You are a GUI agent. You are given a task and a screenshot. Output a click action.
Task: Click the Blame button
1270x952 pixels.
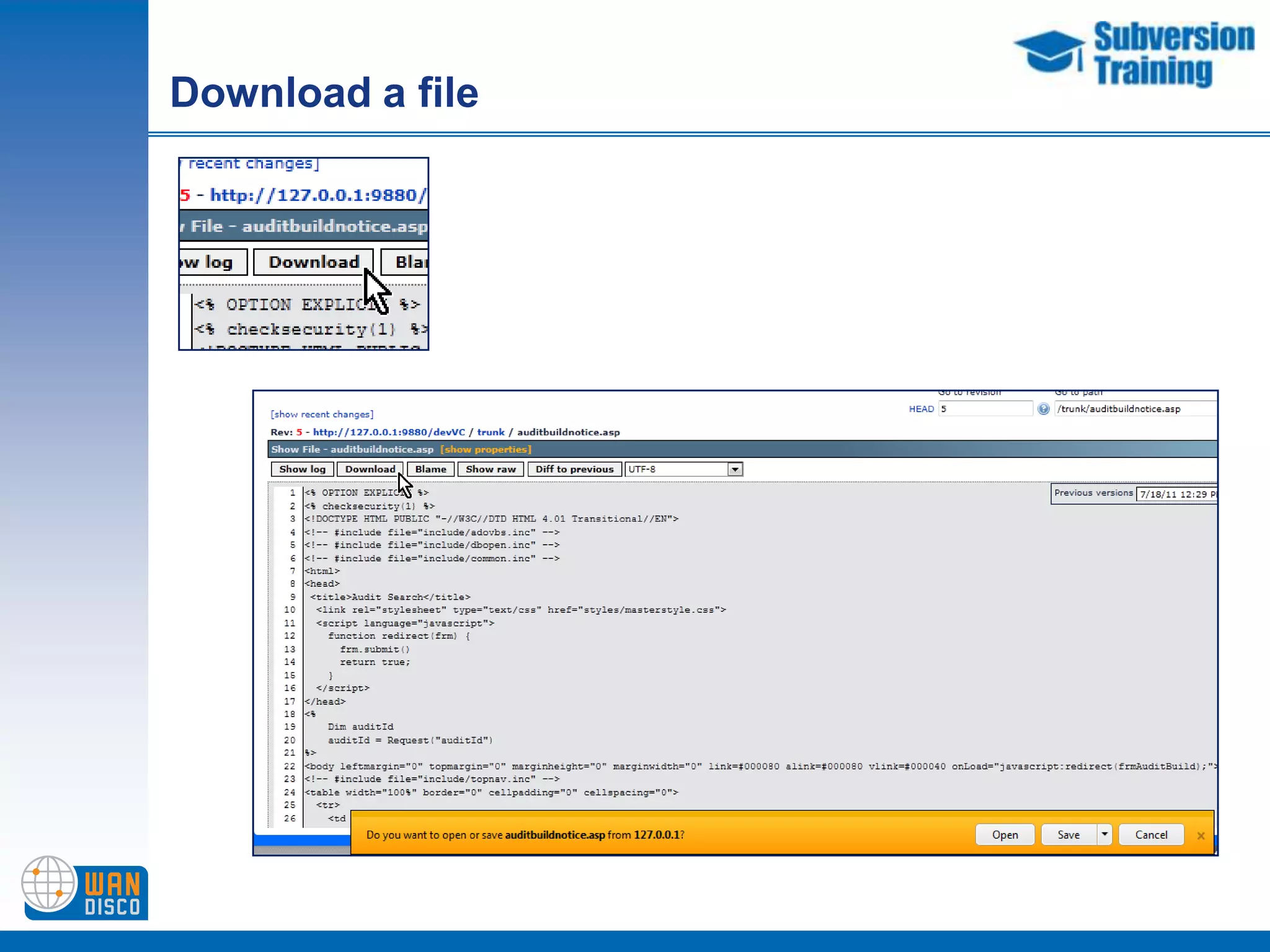pyautogui.click(x=430, y=469)
